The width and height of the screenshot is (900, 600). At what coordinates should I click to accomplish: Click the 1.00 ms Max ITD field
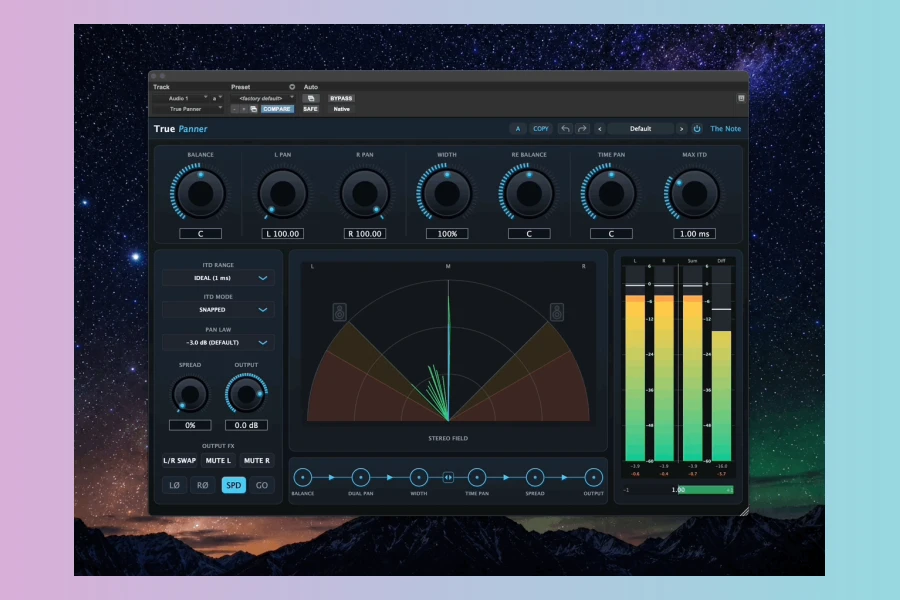pyautogui.click(x=695, y=234)
